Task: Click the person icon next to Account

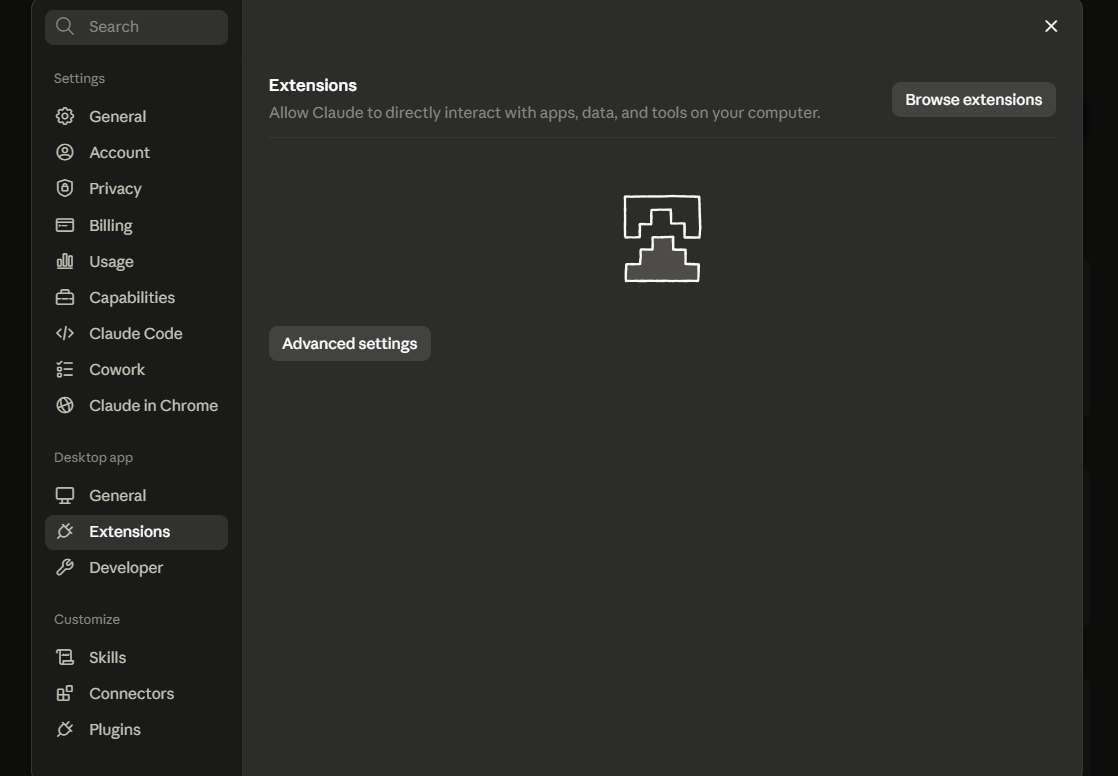Action: pos(65,152)
